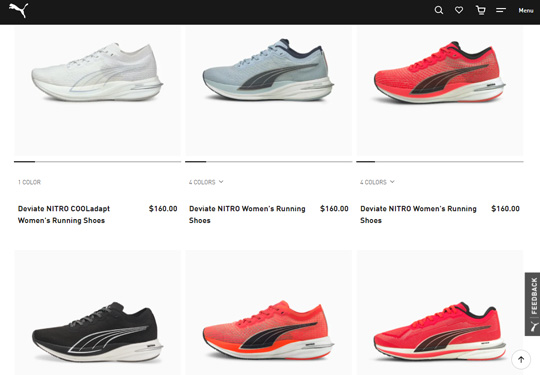Click image progress bar under white shoe
The width and height of the screenshot is (540, 375).
[97, 162]
